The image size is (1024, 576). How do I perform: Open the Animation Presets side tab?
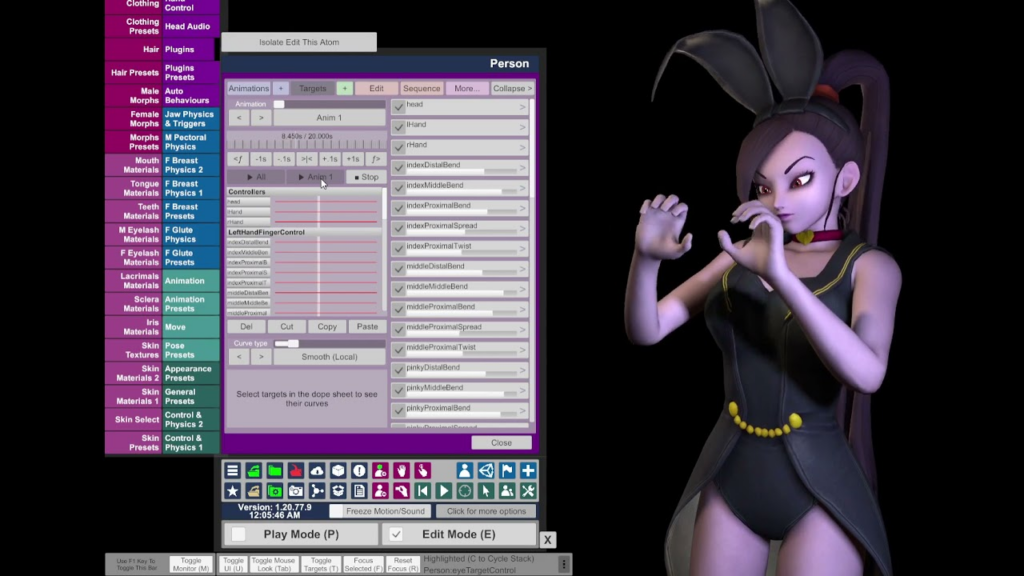tap(184, 304)
